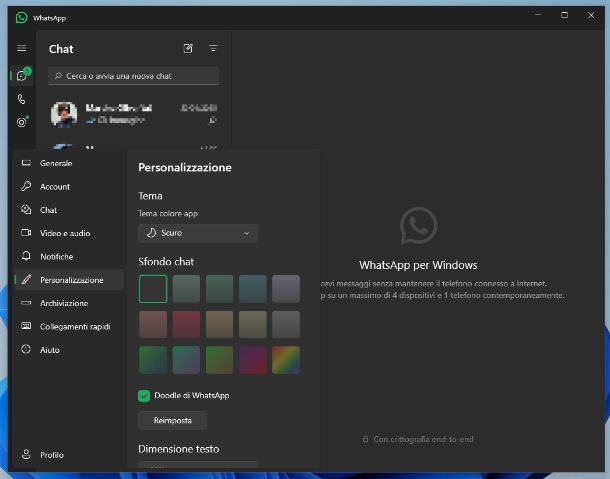Image resolution: width=610 pixels, height=479 pixels.
Task: Select the rainbow gradient swatch
Action: (286, 360)
